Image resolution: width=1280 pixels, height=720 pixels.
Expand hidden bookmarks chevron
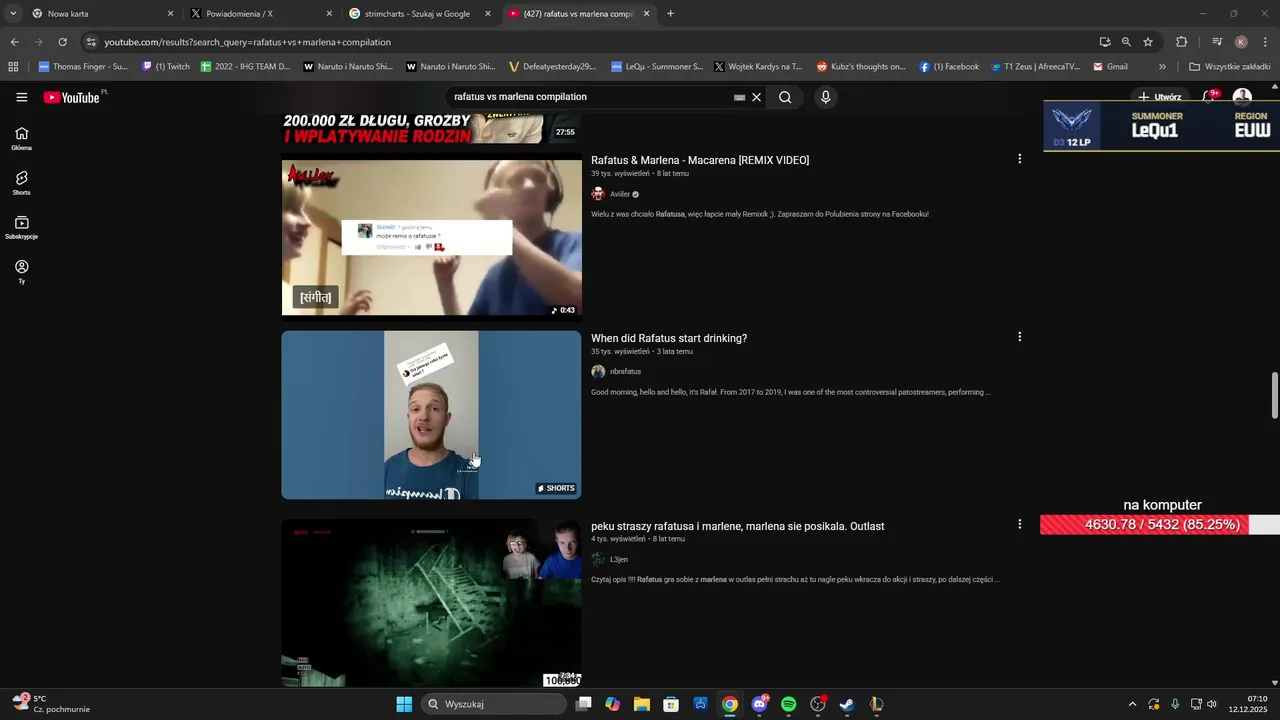(x=1162, y=67)
